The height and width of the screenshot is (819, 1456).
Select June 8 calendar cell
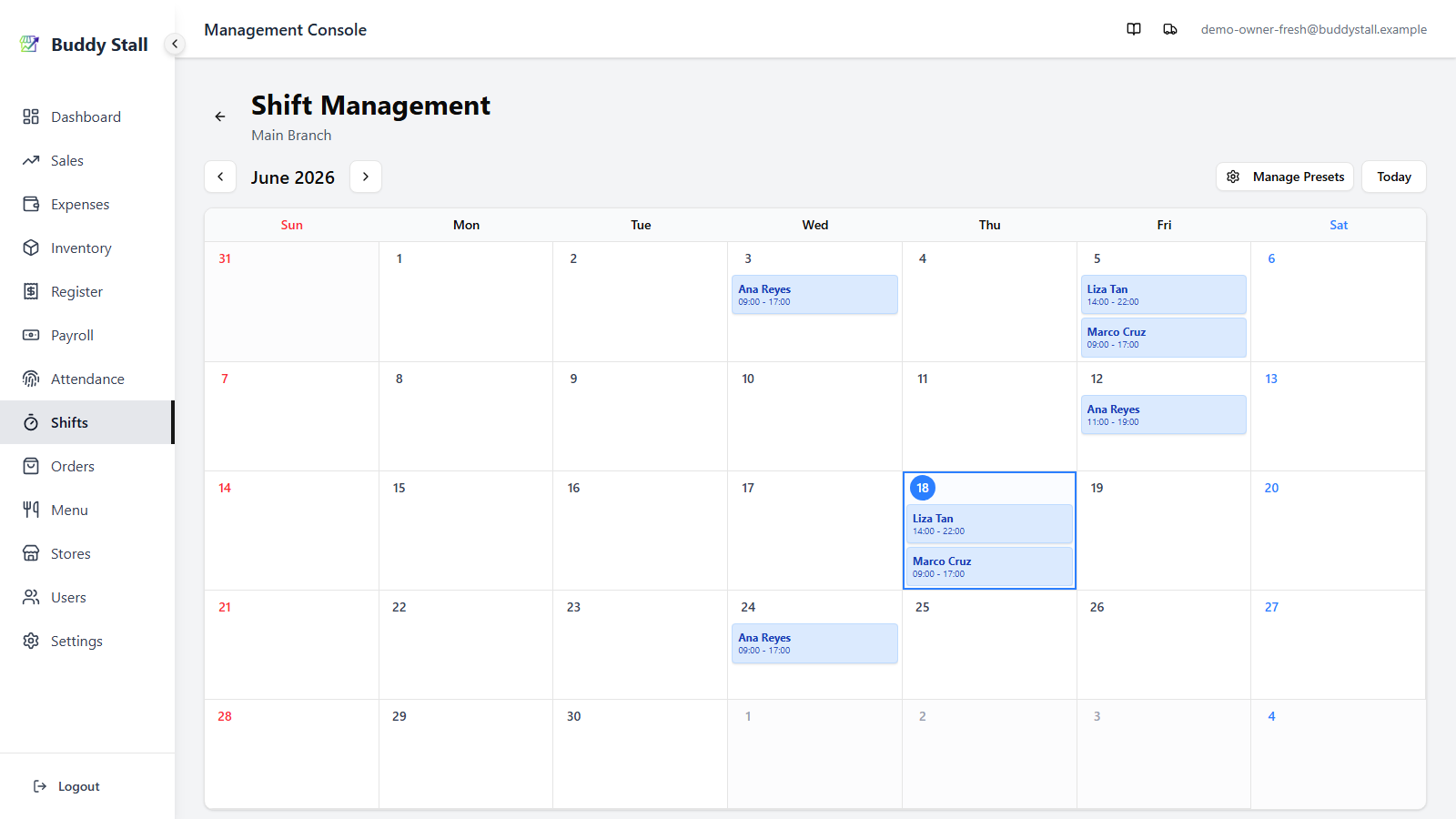[466, 416]
